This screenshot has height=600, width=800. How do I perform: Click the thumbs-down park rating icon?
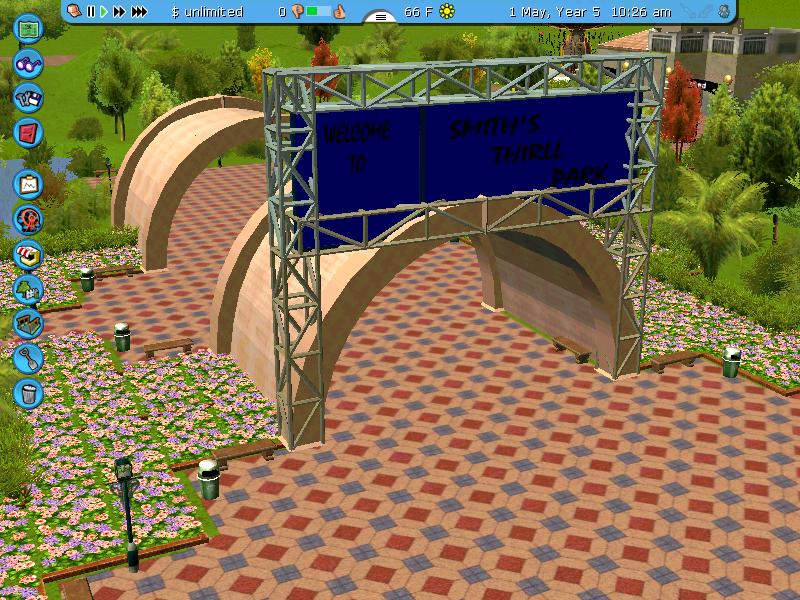[298, 12]
